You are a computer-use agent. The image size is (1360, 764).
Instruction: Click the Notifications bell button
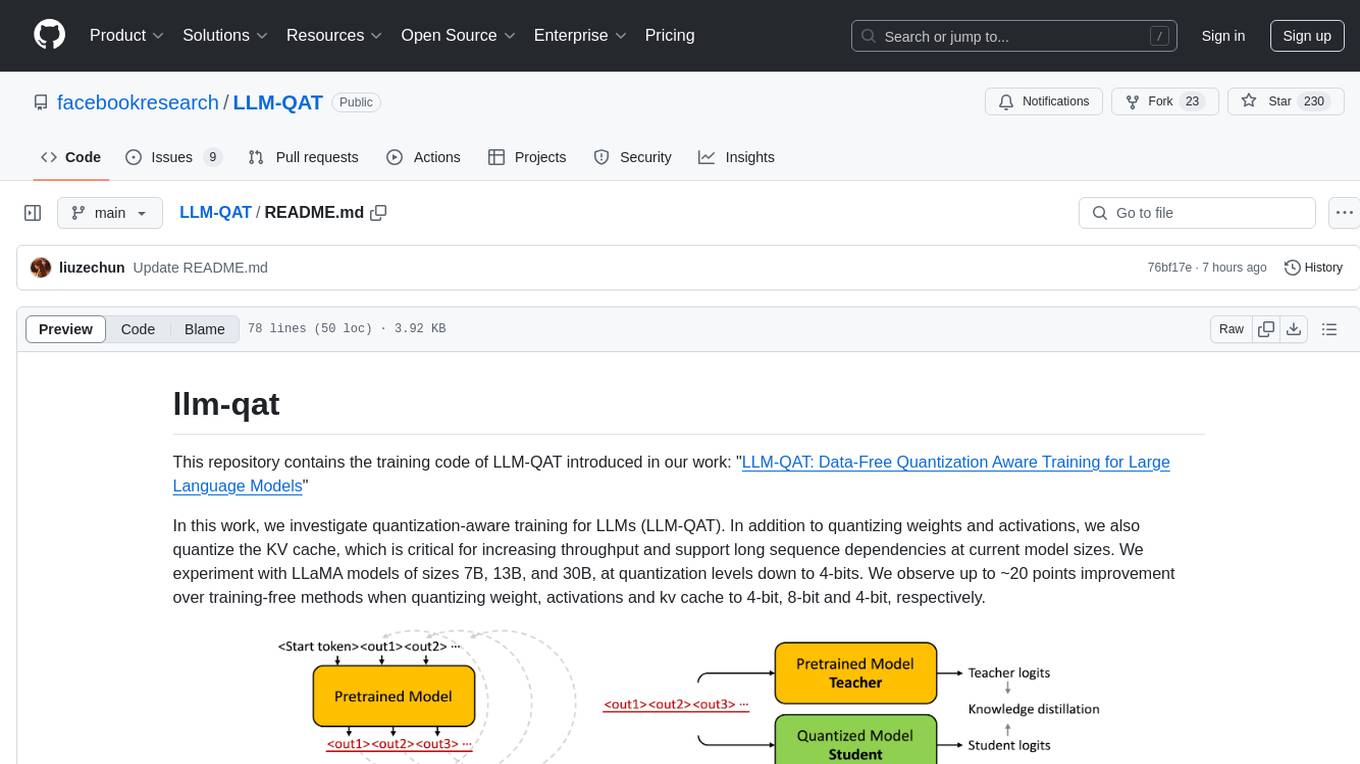point(1044,102)
